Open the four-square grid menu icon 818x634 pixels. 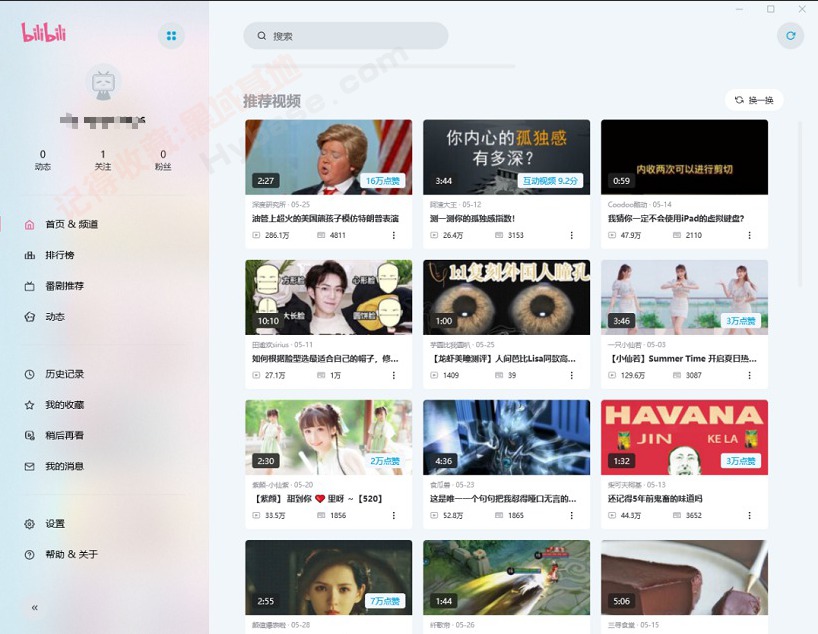point(171,35)
